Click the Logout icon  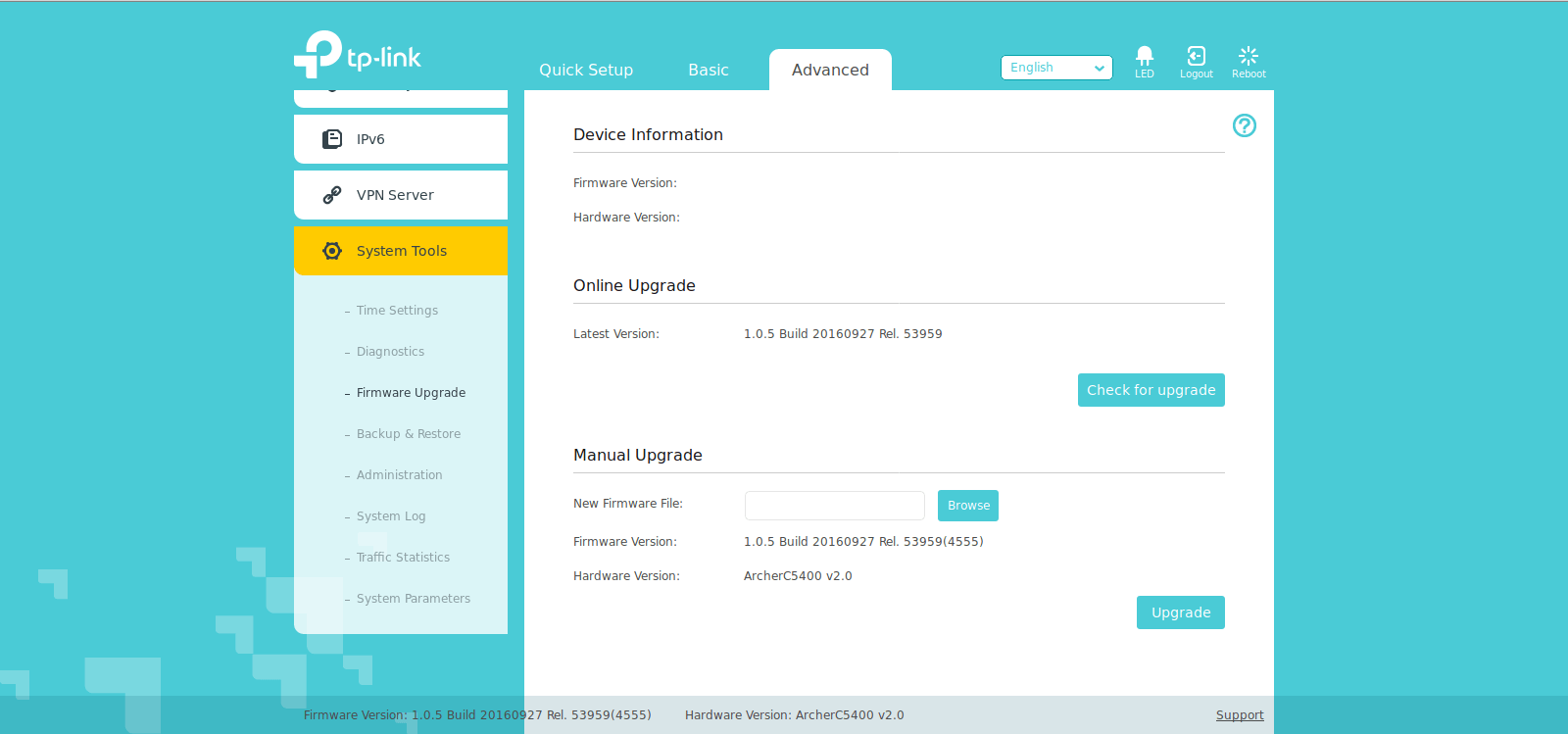click(1197, 55)
